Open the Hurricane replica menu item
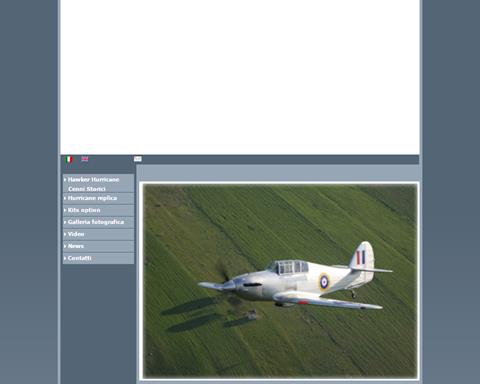 (x=98, y=198)
